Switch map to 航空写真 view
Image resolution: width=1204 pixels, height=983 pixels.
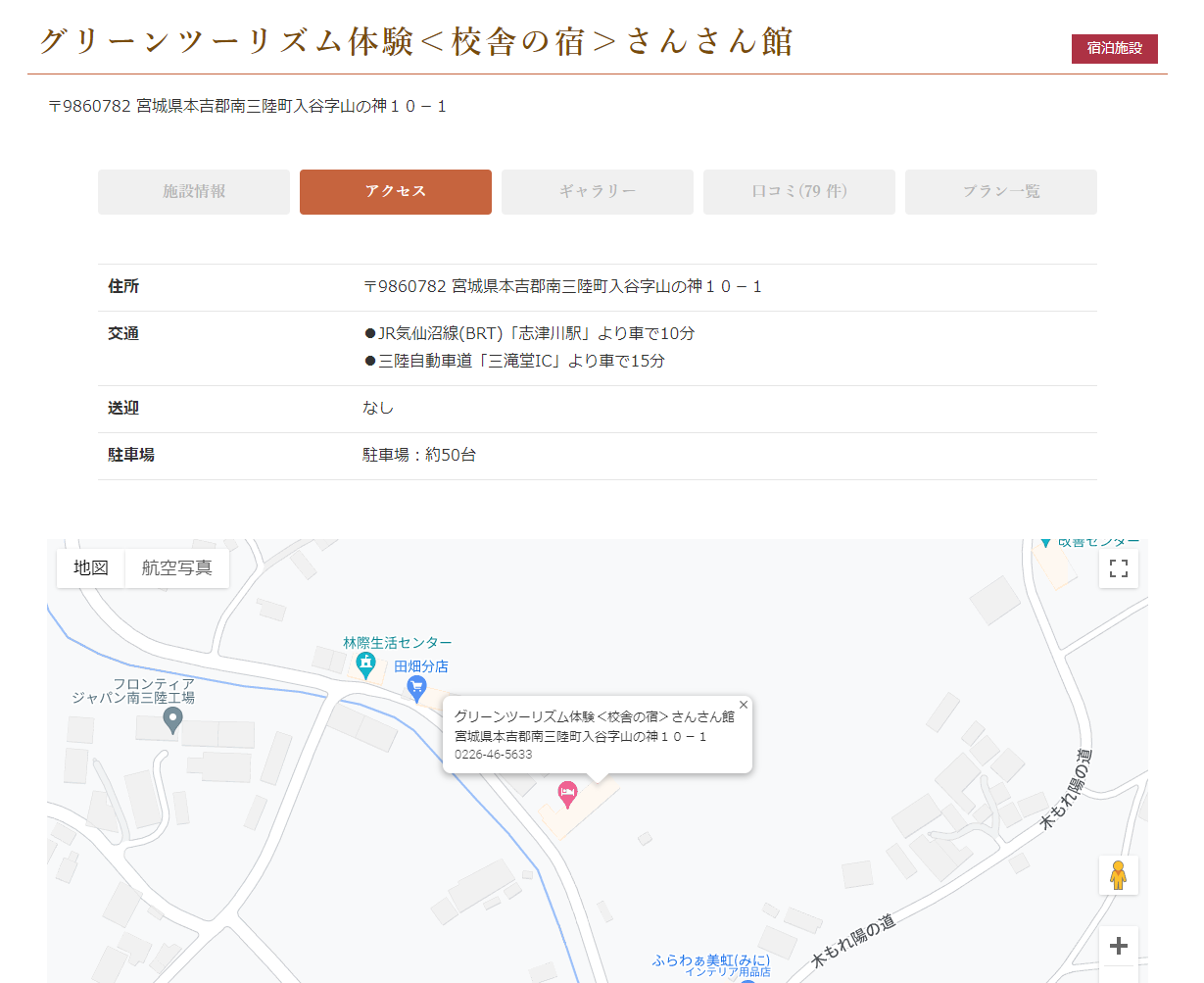(x=177, y=568)
